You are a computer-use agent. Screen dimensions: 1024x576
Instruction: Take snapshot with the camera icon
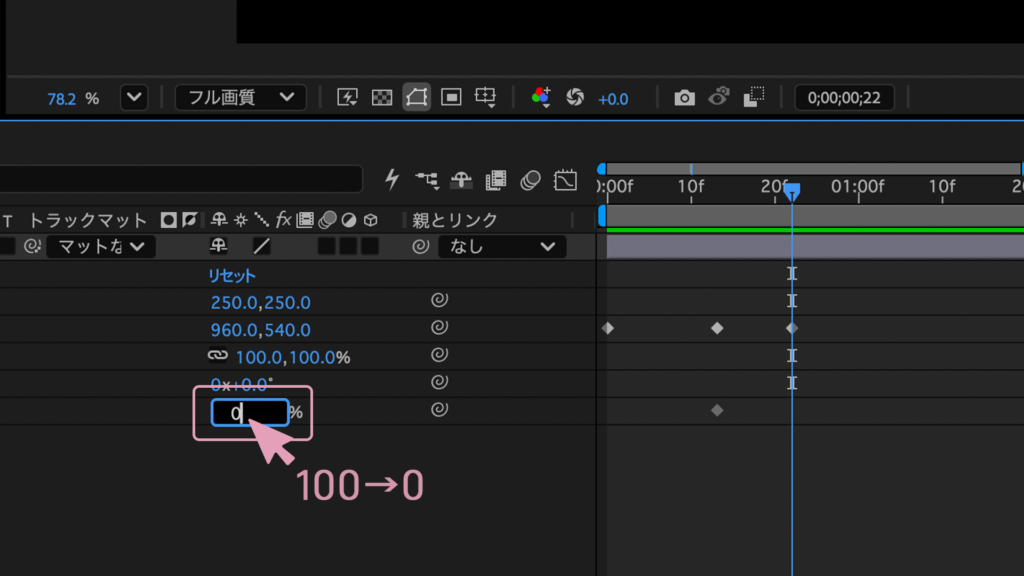pyautogui.click(x=684, y=98)
